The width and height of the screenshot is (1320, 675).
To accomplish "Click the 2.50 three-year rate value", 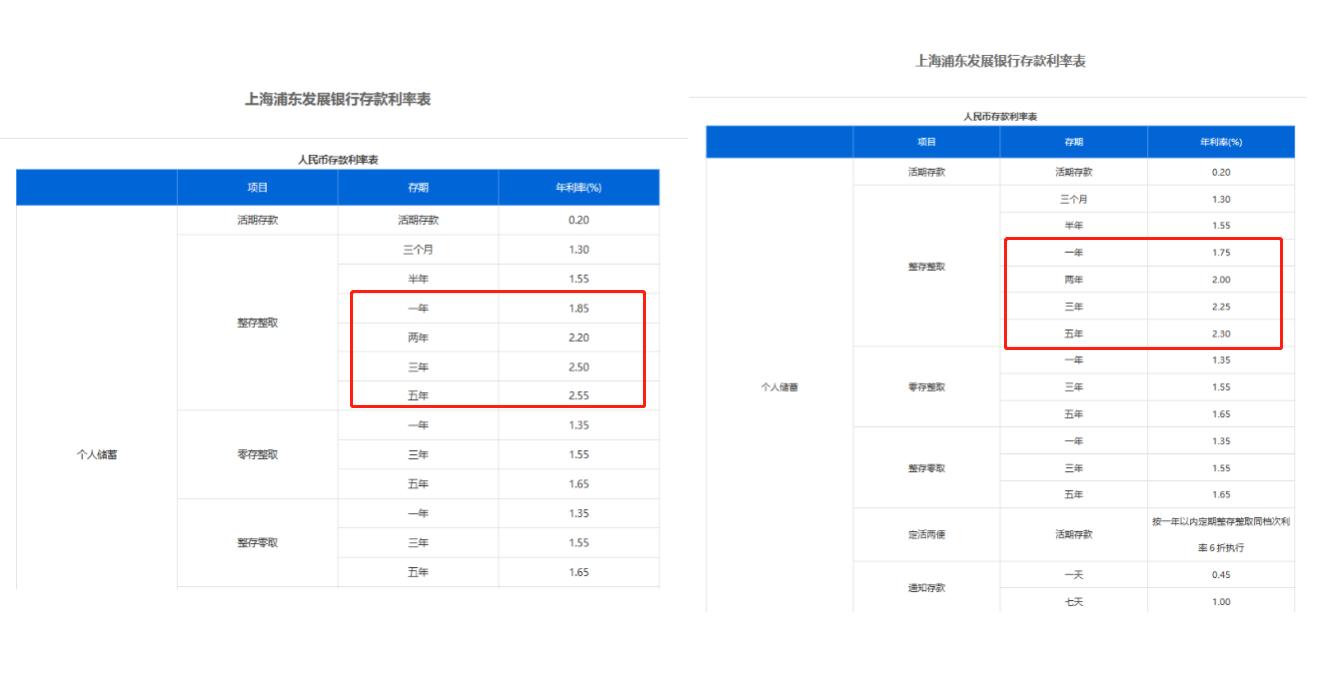I will tap(578, 367).
